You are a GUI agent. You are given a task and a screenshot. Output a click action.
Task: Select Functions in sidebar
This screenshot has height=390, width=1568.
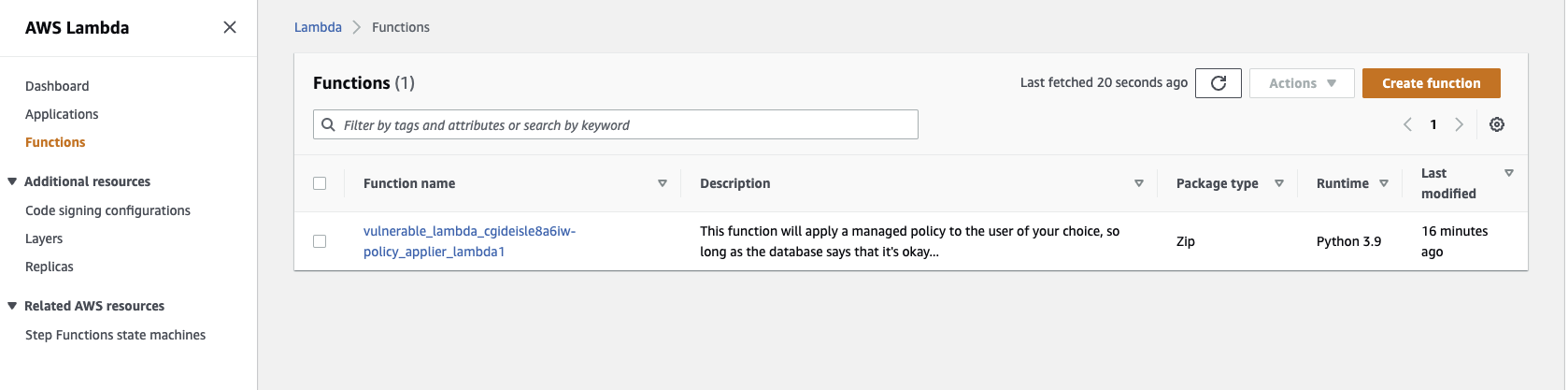click(55, 142)
